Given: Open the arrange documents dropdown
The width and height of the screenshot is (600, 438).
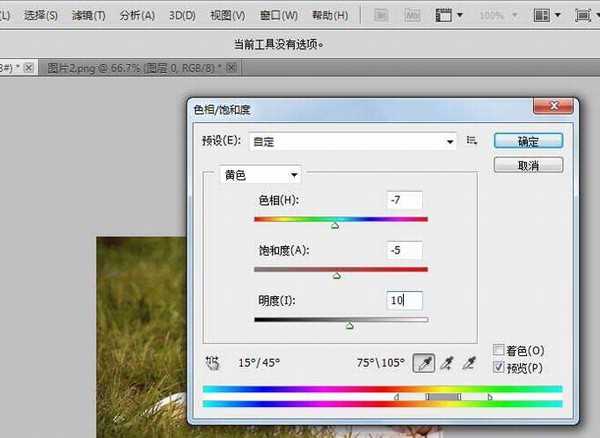Looking at the screenshot, I should click(x=546, y=16).
